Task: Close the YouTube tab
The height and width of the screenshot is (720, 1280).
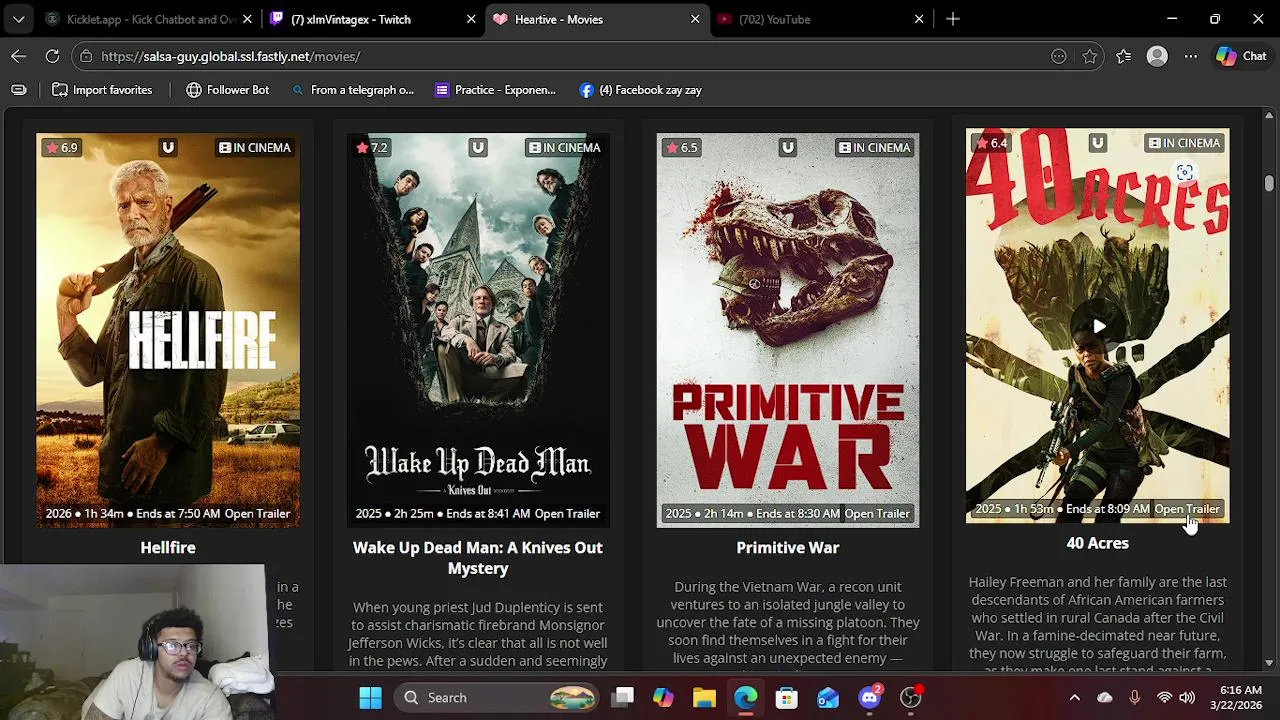Action: click(x=919, y=19)
